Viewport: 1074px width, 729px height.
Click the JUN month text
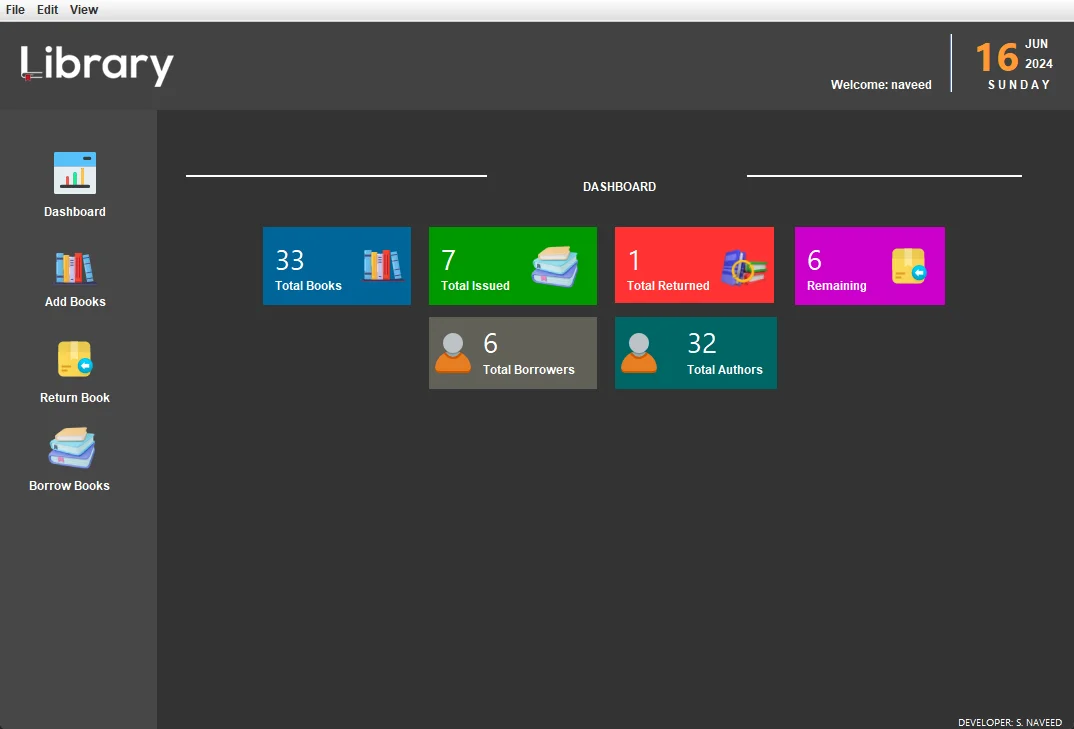[x=1036, y=44]
